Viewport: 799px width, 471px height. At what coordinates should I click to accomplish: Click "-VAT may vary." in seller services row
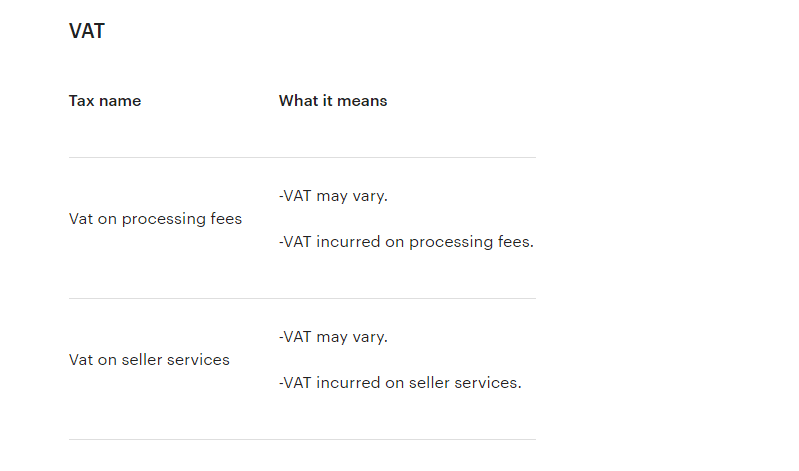[x=333, y=337]
